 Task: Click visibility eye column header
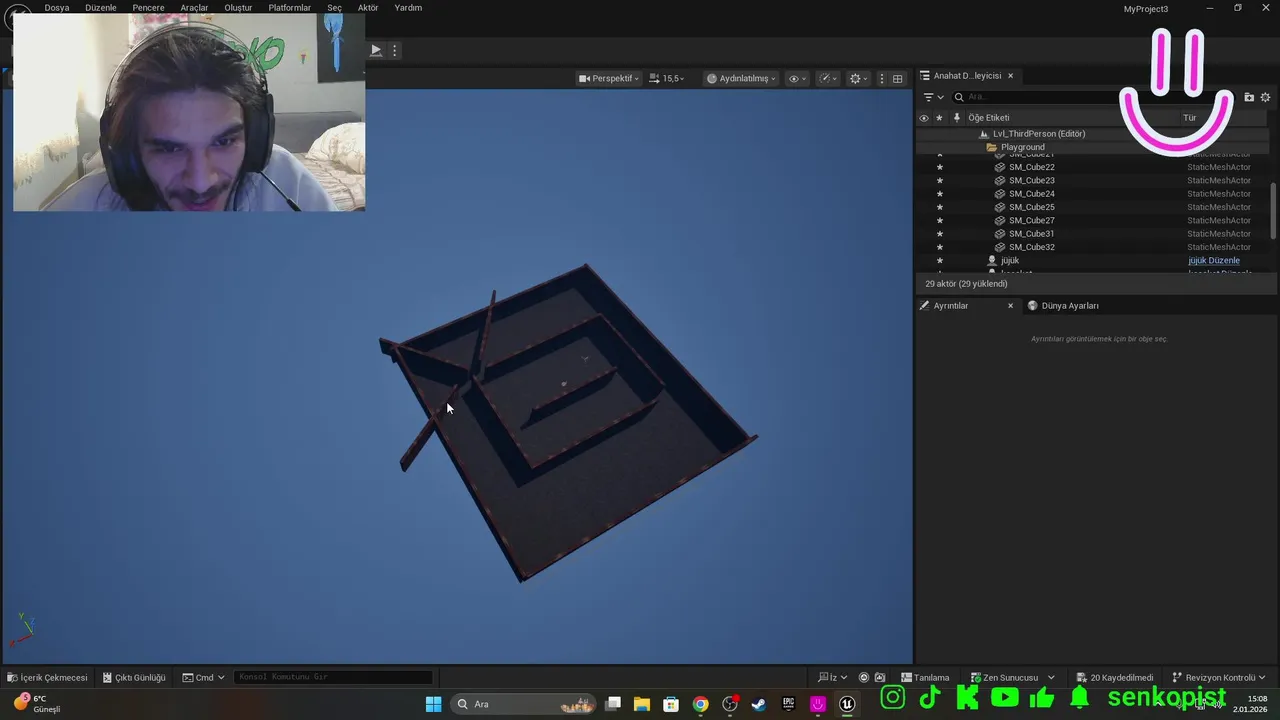click(x=923, y=118)
